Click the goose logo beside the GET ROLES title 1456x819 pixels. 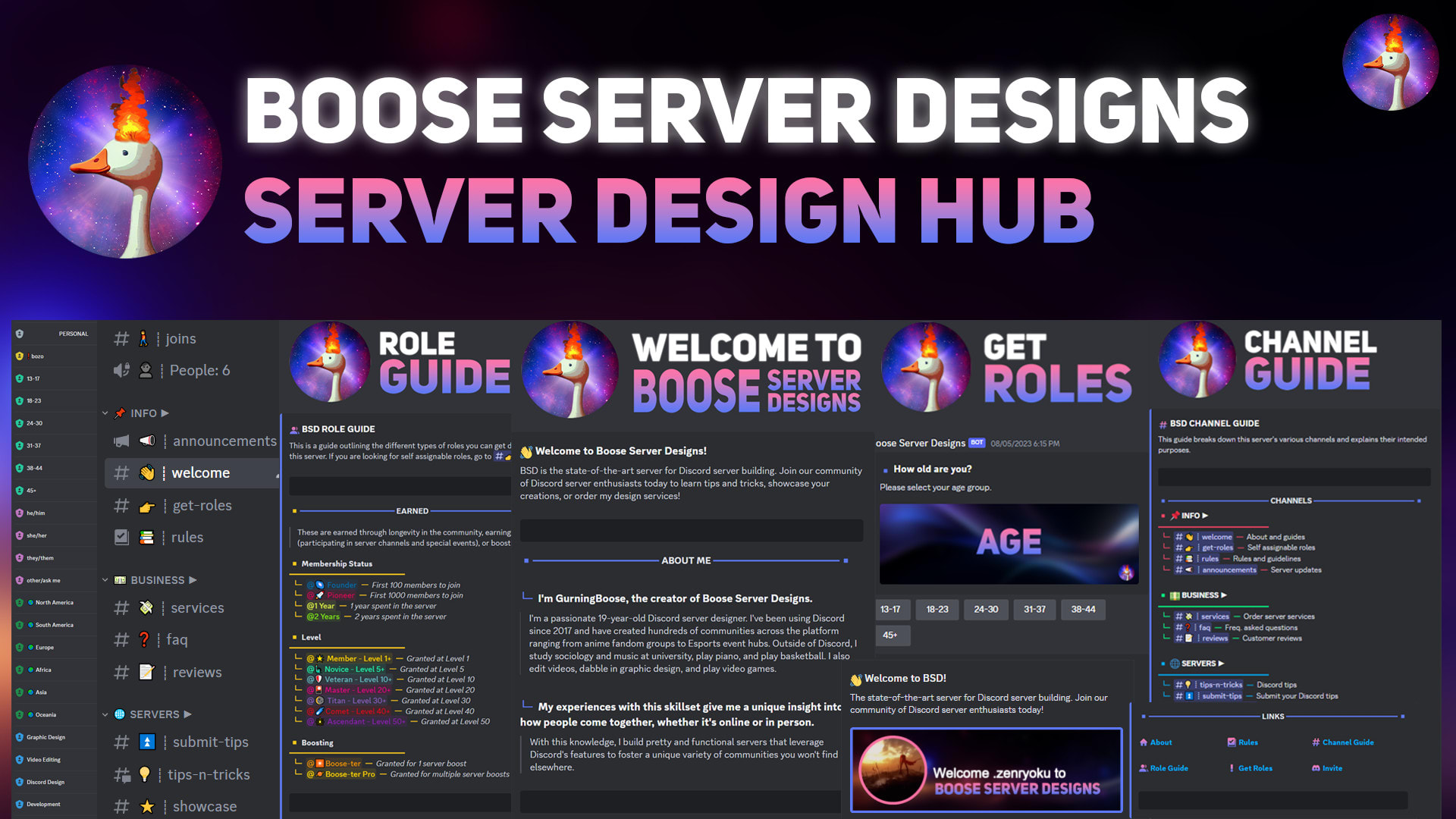coord(926,368)
